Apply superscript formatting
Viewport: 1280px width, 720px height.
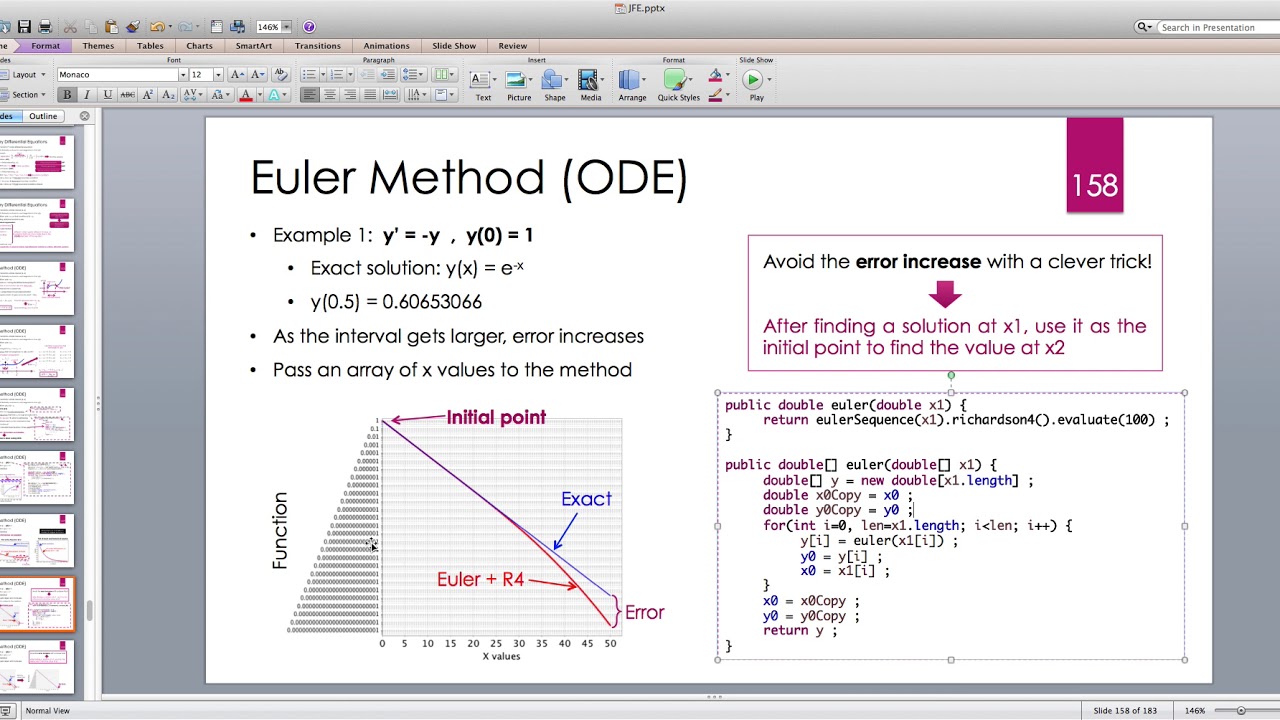point(148,95)
